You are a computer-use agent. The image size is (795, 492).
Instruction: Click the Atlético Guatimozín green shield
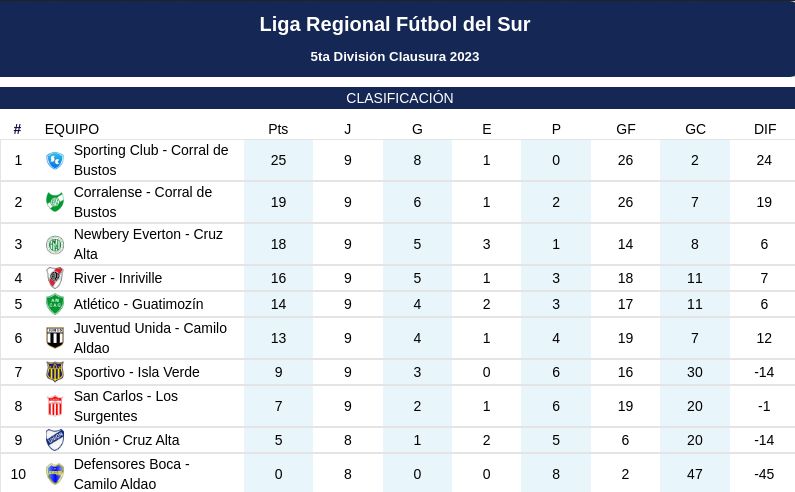(x=55, y=304)
